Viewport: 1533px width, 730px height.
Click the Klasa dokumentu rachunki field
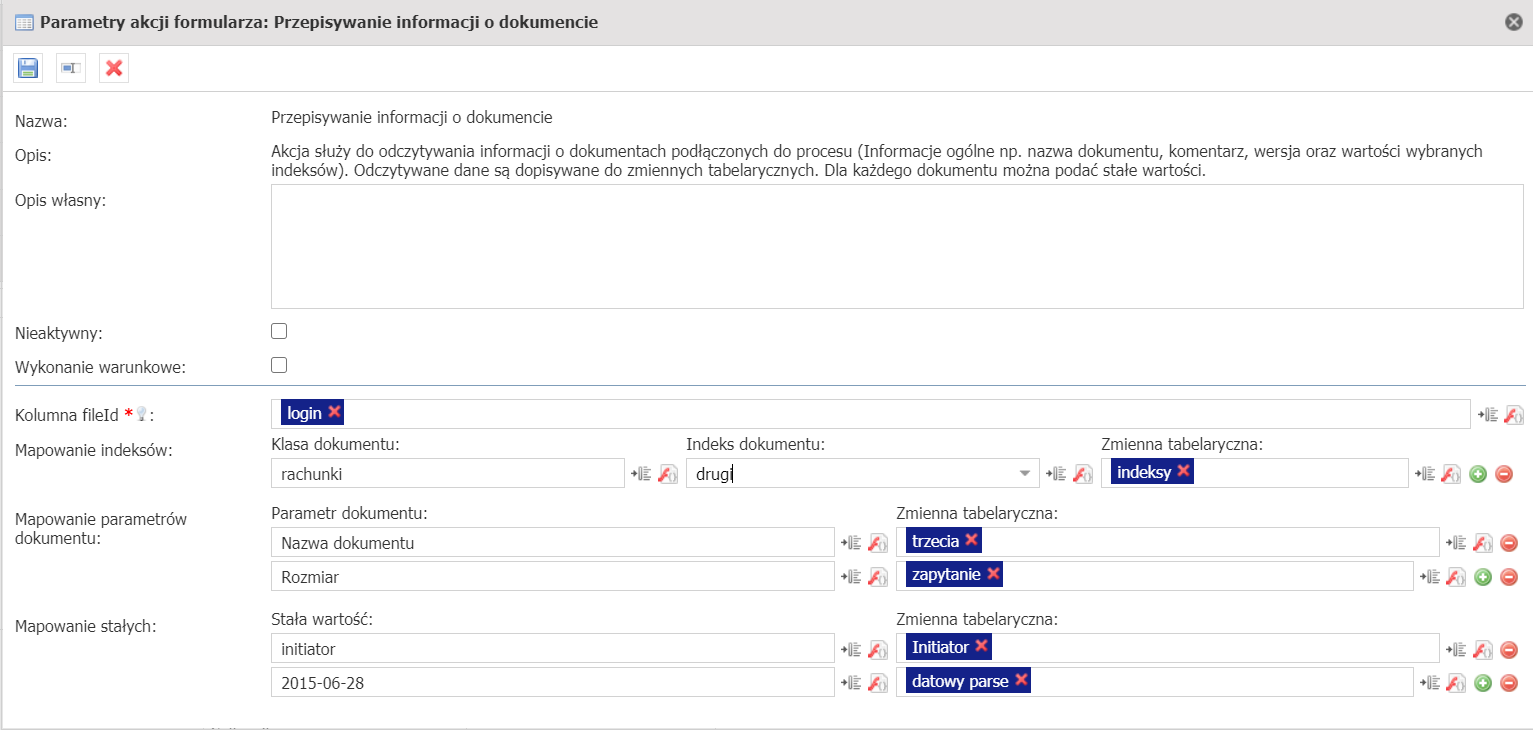[x=448, y=473]
